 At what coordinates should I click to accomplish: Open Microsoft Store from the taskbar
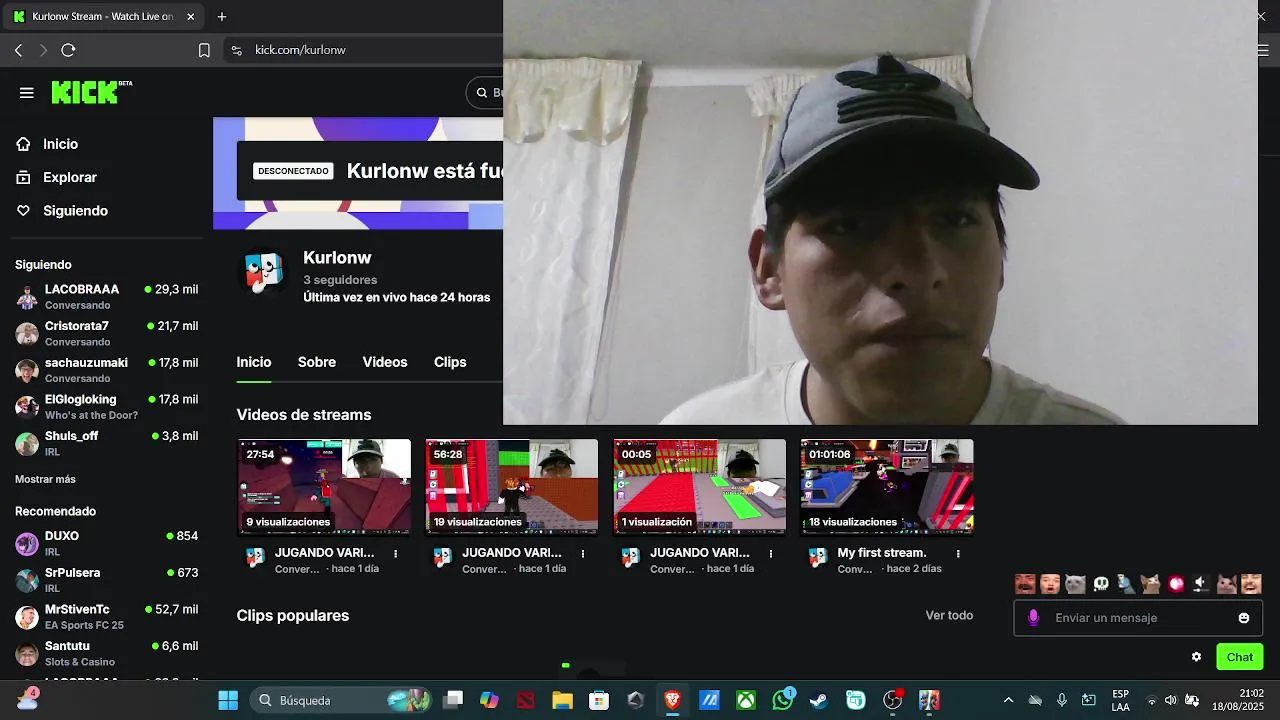tap(599, 700)
